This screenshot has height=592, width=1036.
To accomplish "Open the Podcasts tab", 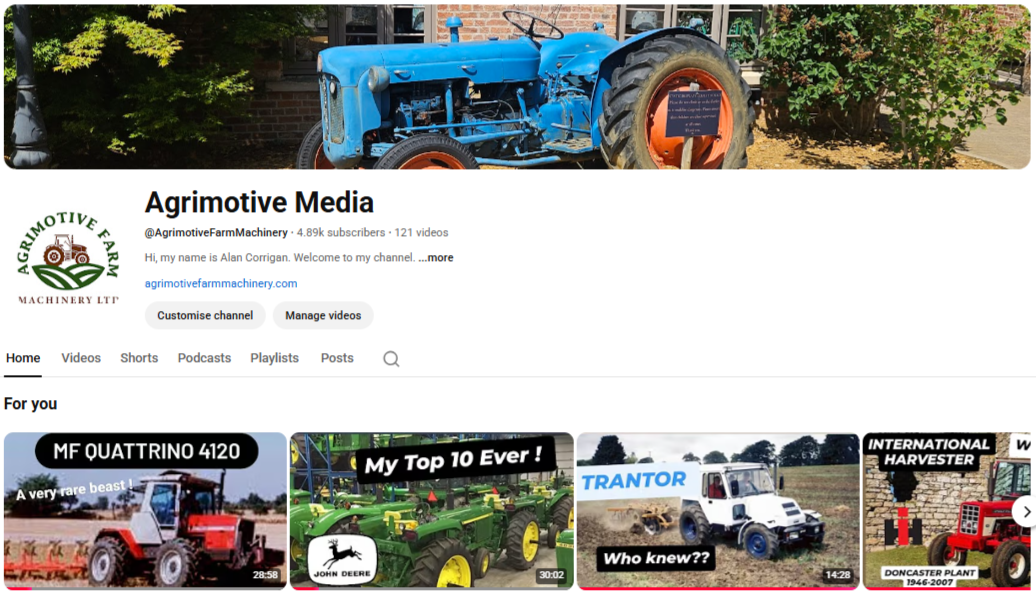I will [204, 358].
